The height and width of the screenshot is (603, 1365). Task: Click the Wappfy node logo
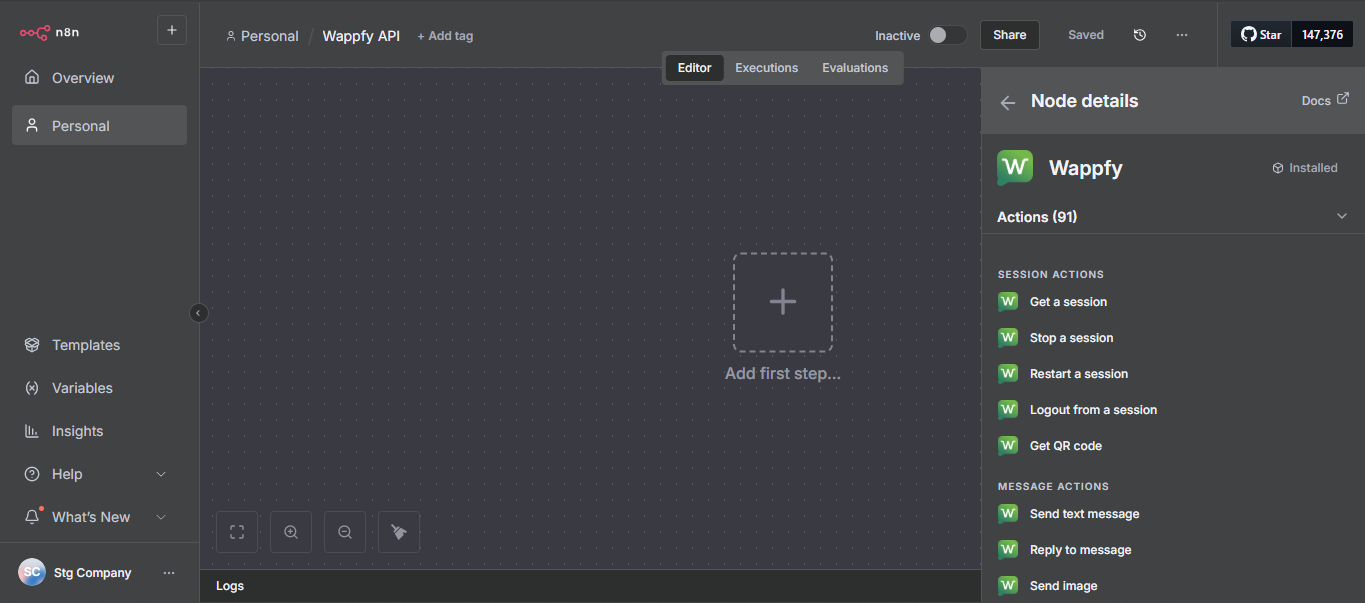pyautogui.click(x=1015, y=168)
